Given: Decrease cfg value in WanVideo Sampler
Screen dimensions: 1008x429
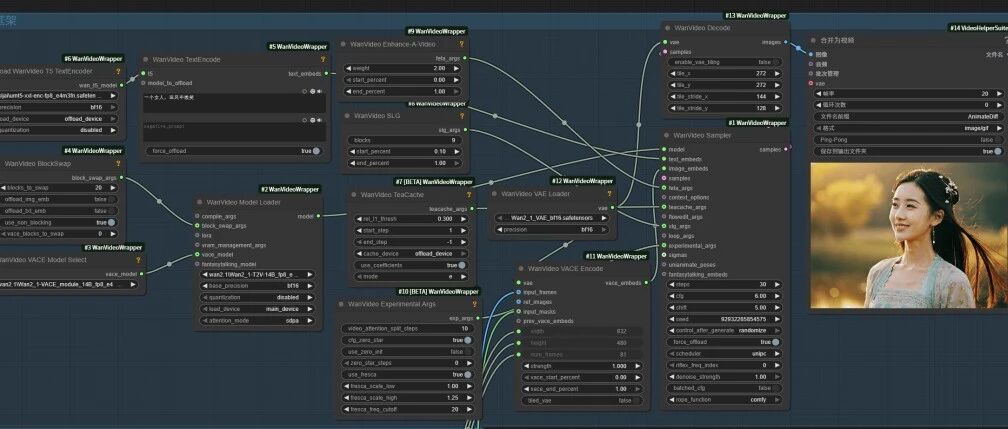Looking at the screenshot, I should [x=672, y=296].
